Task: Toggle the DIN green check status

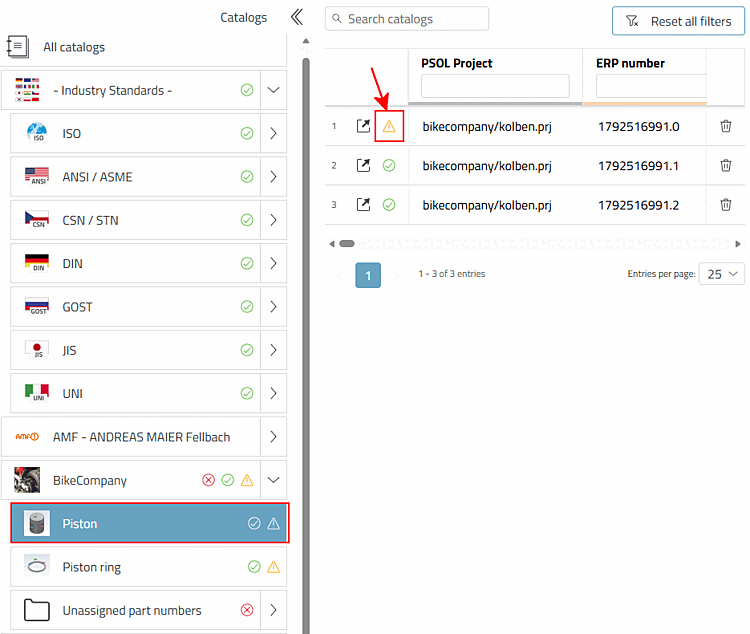Action: click(247, 263)
